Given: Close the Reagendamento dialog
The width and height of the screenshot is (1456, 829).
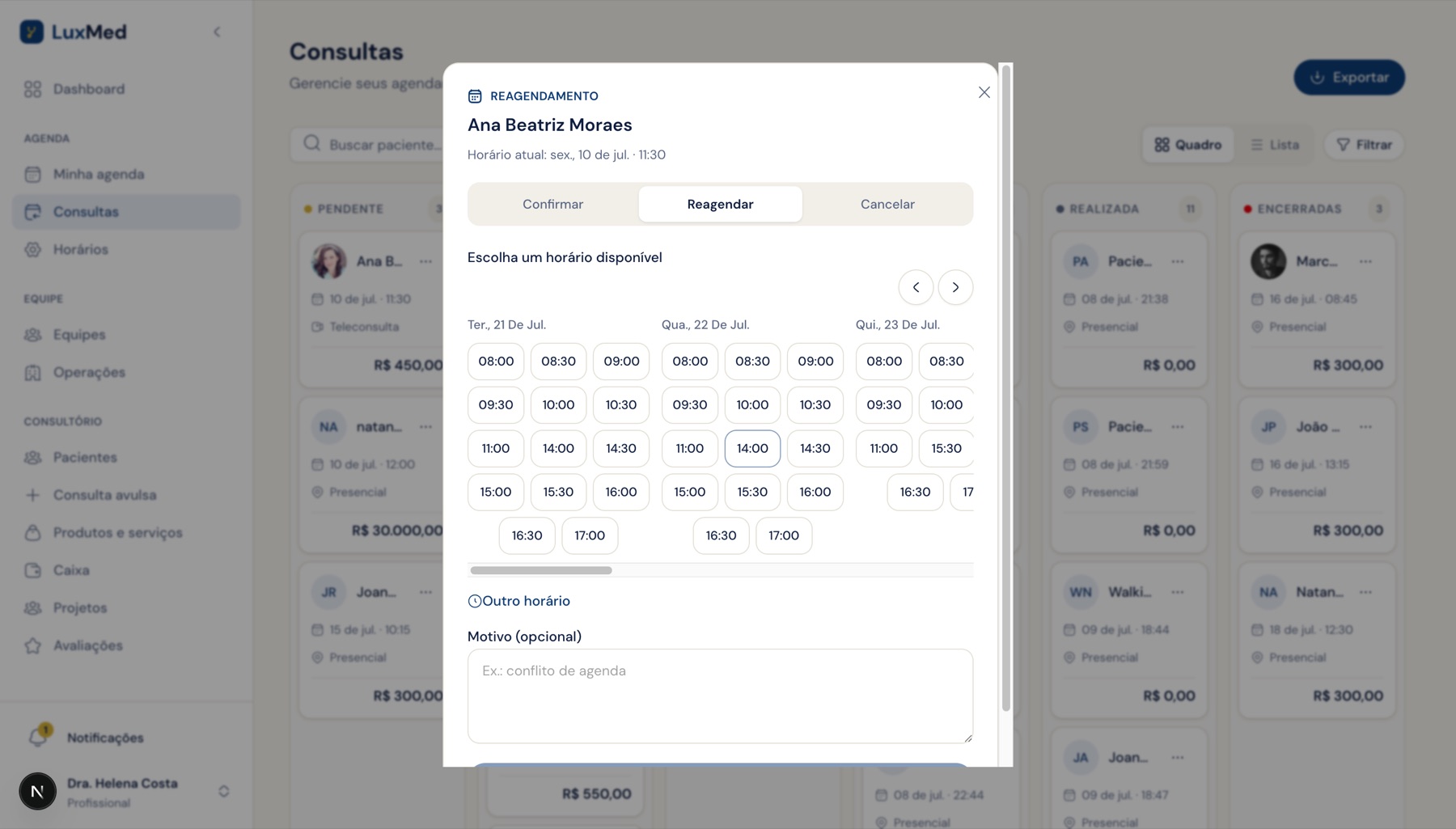Looking at the screenshot, I should [984, 92].
